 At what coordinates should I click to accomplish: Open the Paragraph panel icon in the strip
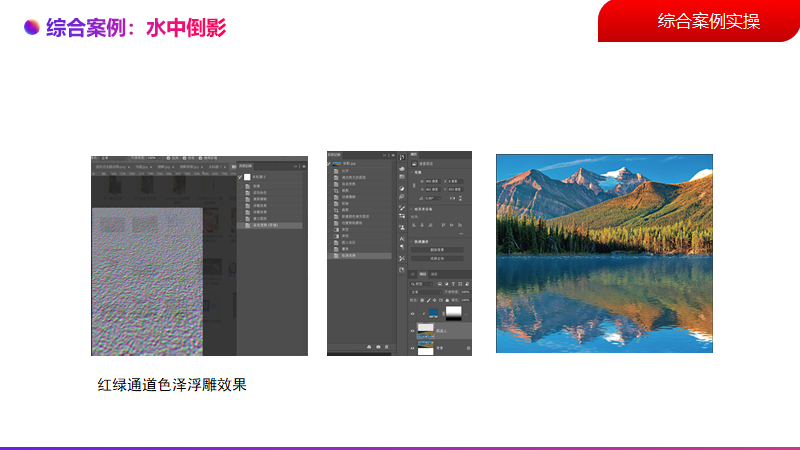(402, 247)
